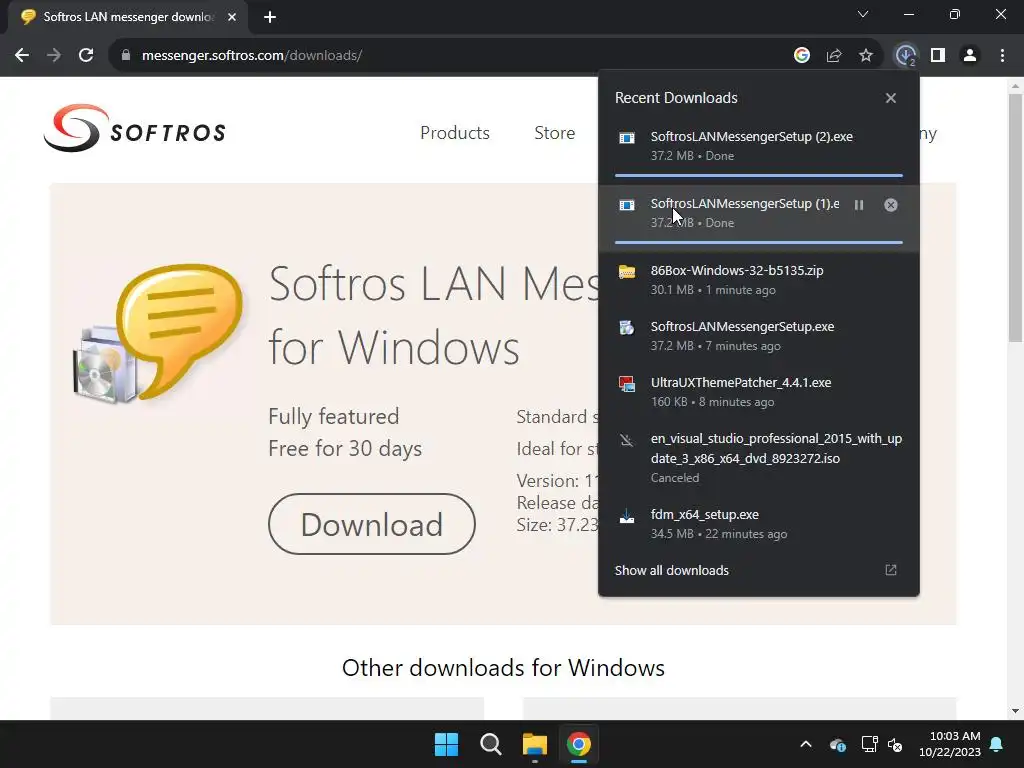Open the Chrome side panel

pos(938,56)
